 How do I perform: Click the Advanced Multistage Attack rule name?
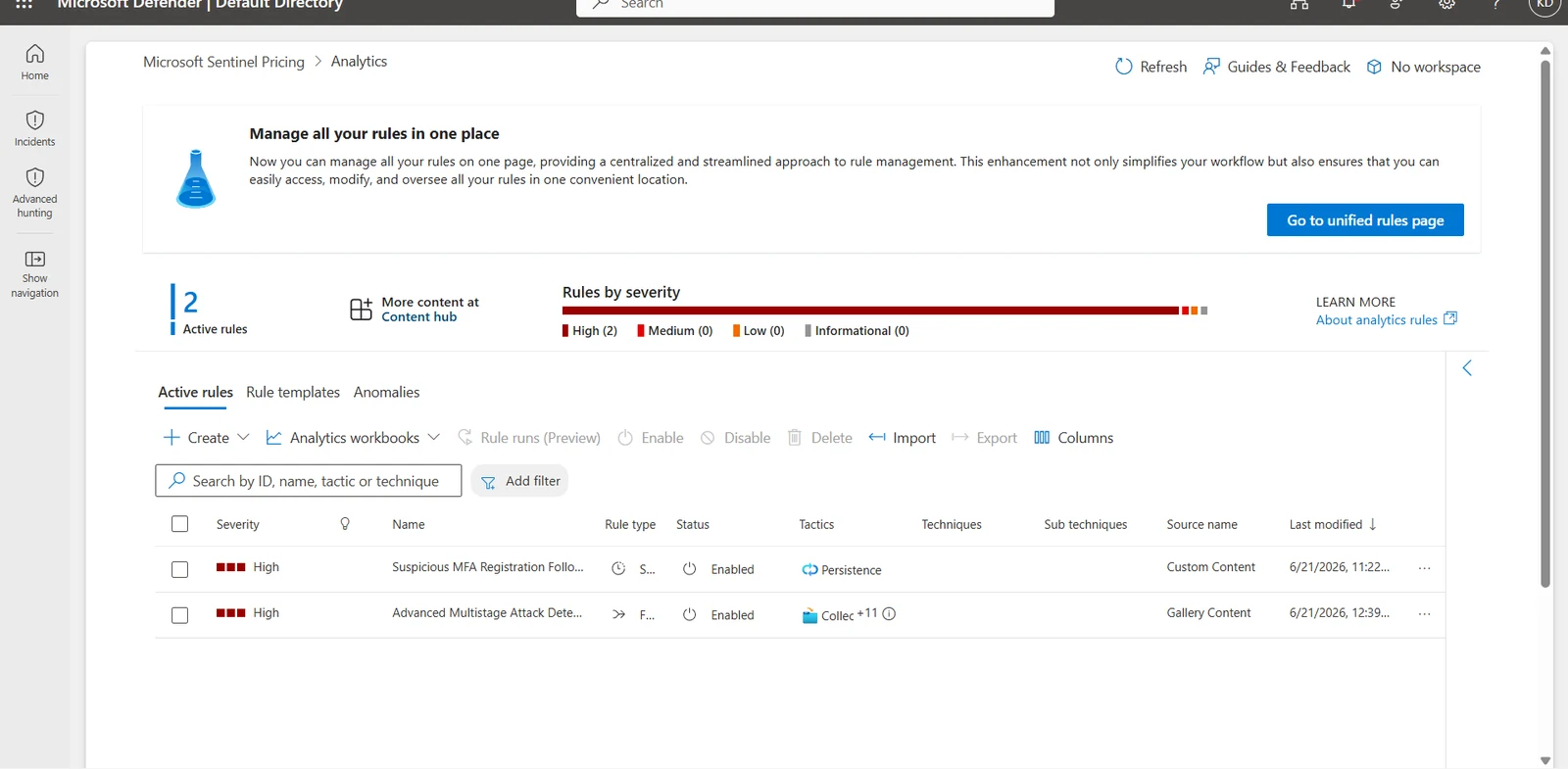click(487, 613)
